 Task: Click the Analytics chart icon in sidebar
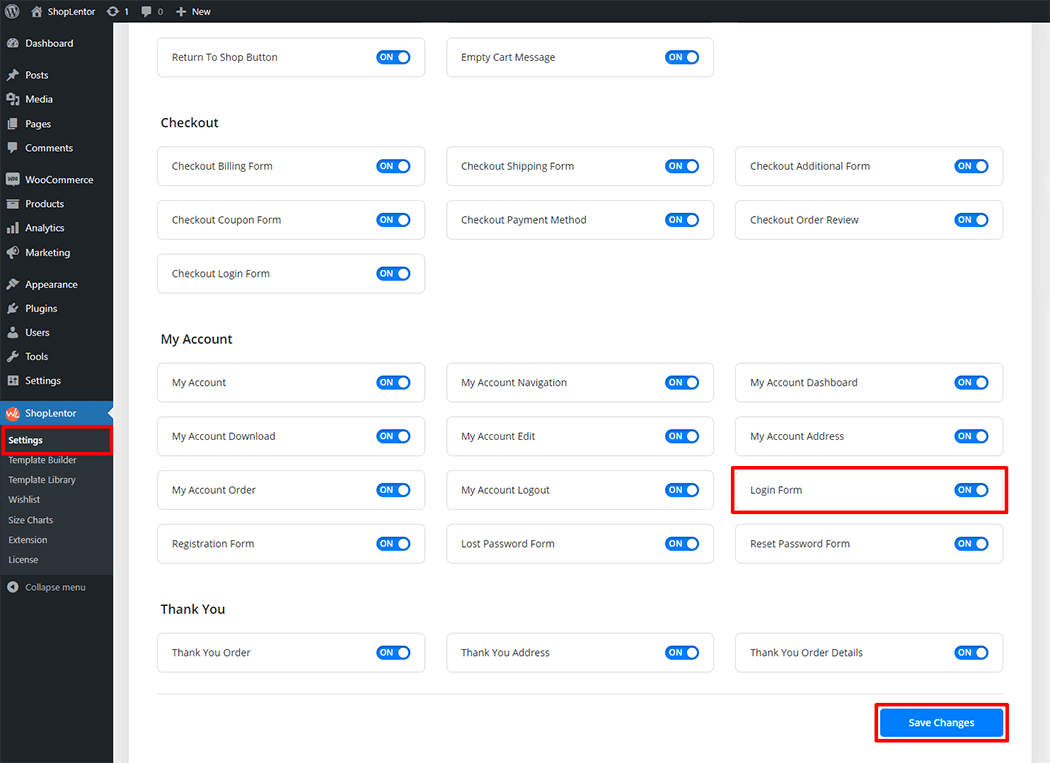[x=13, y=228]
